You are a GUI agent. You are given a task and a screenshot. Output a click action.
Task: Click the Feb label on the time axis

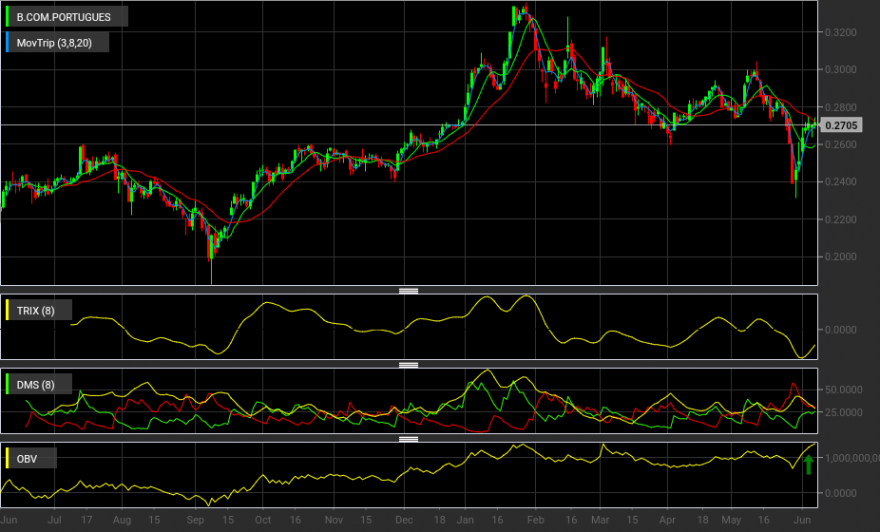(535, 520)
